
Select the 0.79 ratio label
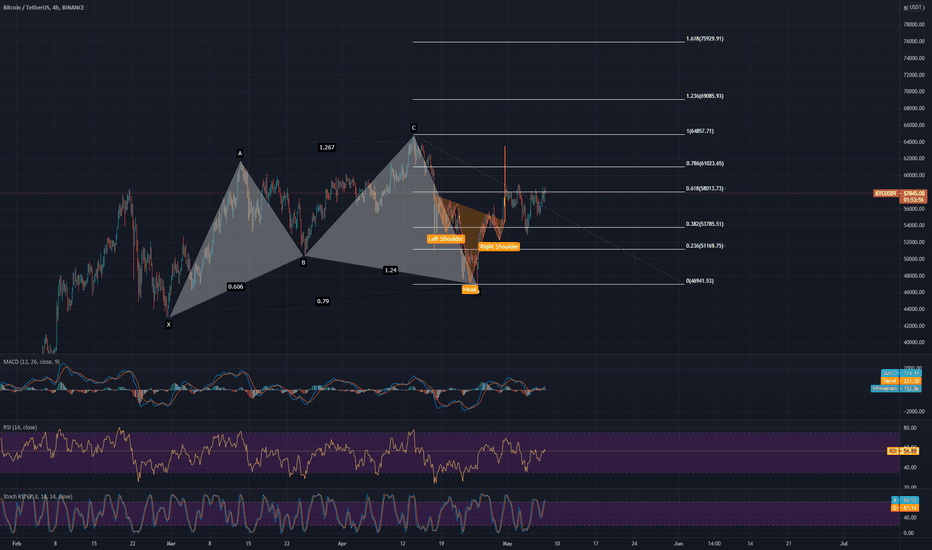pyautogui.click(x=323, y=301)
